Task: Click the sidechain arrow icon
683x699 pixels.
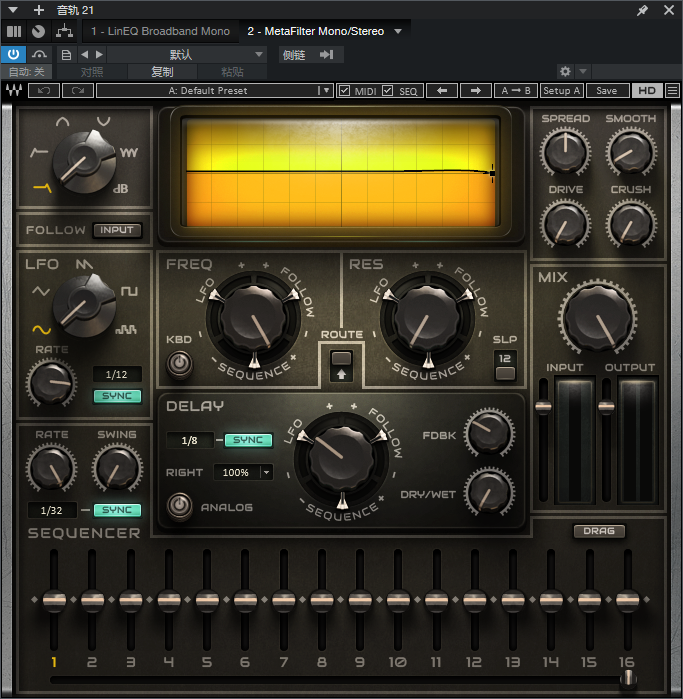Action: pos(326,55)
